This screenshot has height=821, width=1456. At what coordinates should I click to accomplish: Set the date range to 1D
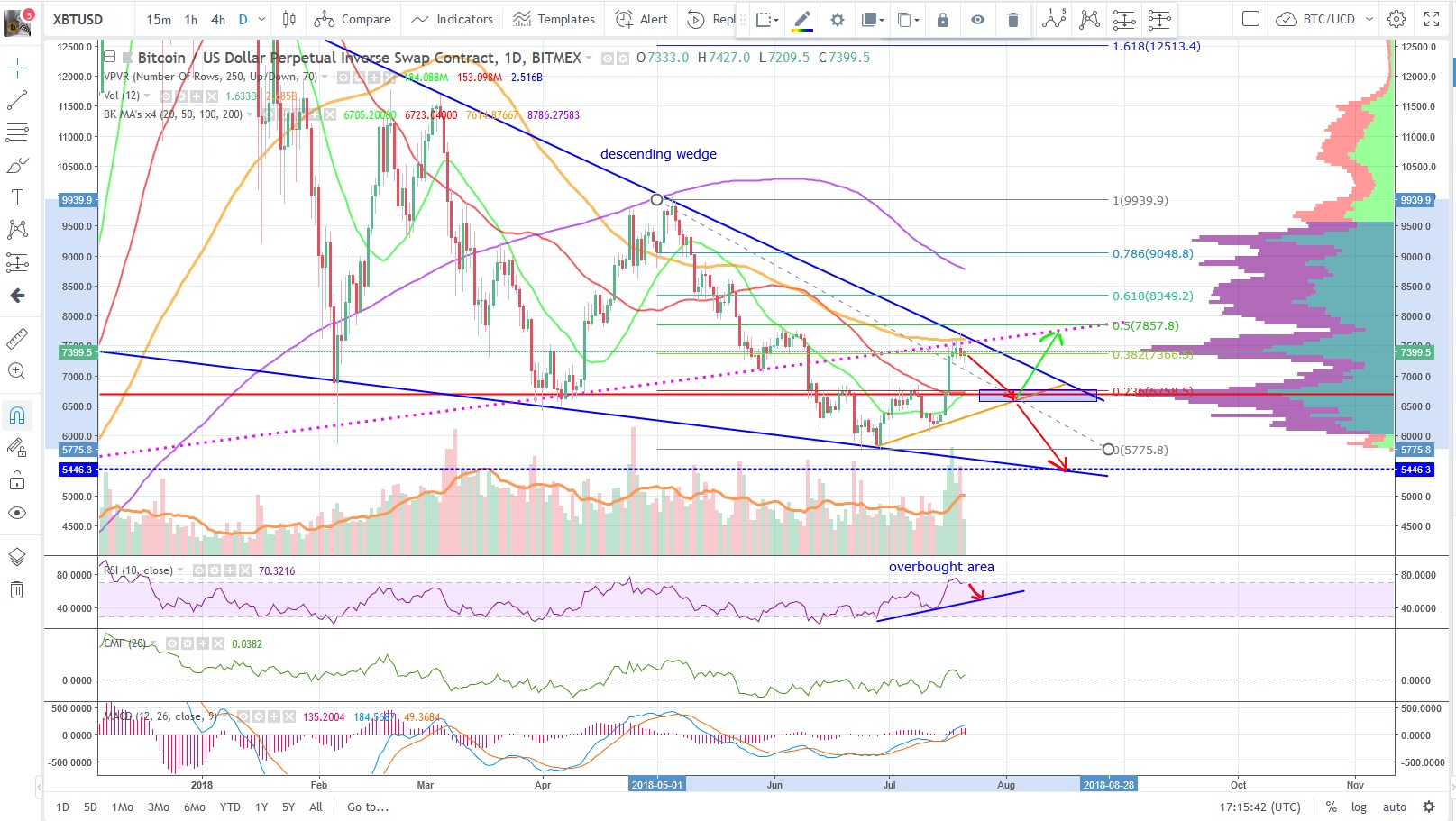pos(62,807)
